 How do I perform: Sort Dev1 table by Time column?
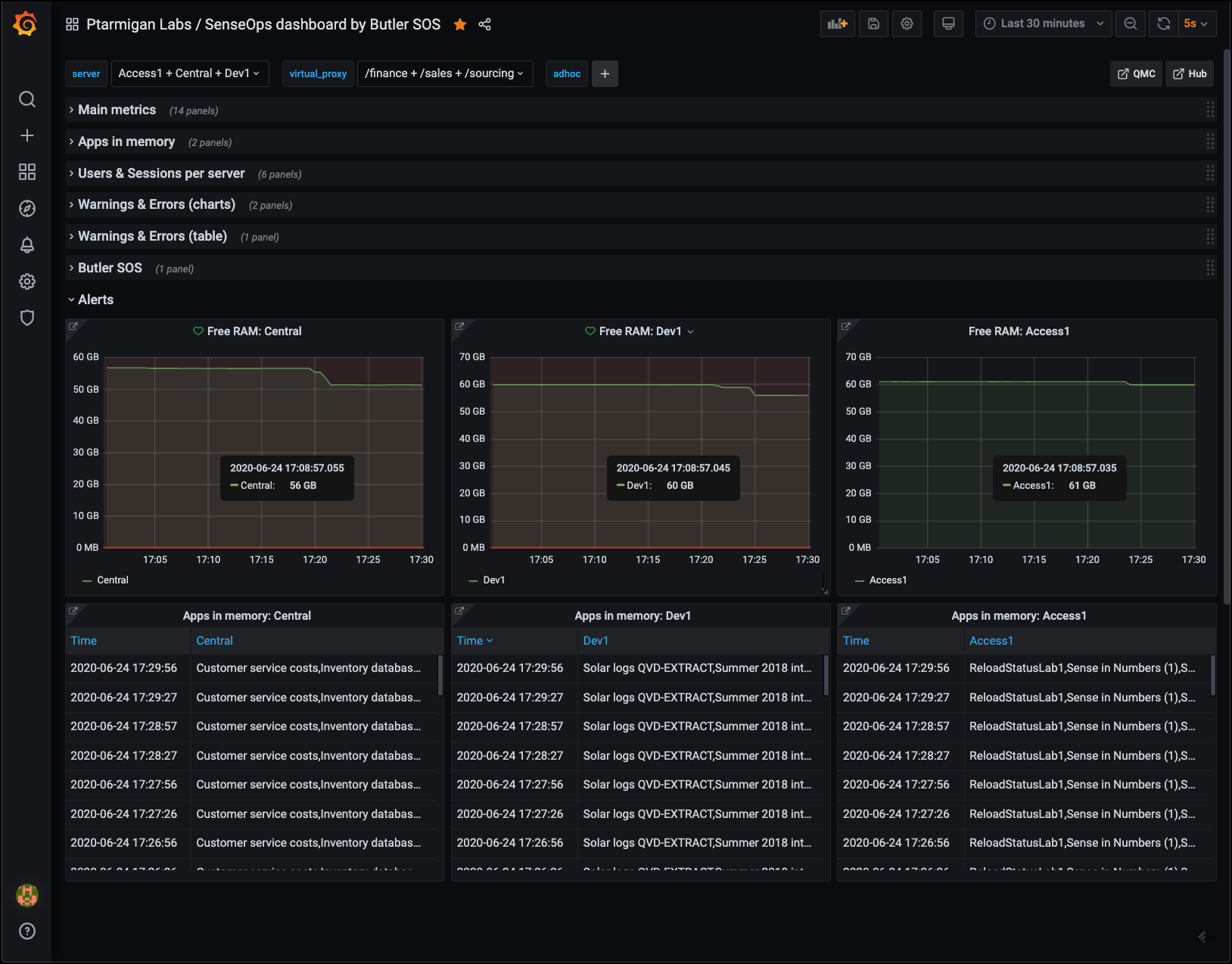coord(471,641)
